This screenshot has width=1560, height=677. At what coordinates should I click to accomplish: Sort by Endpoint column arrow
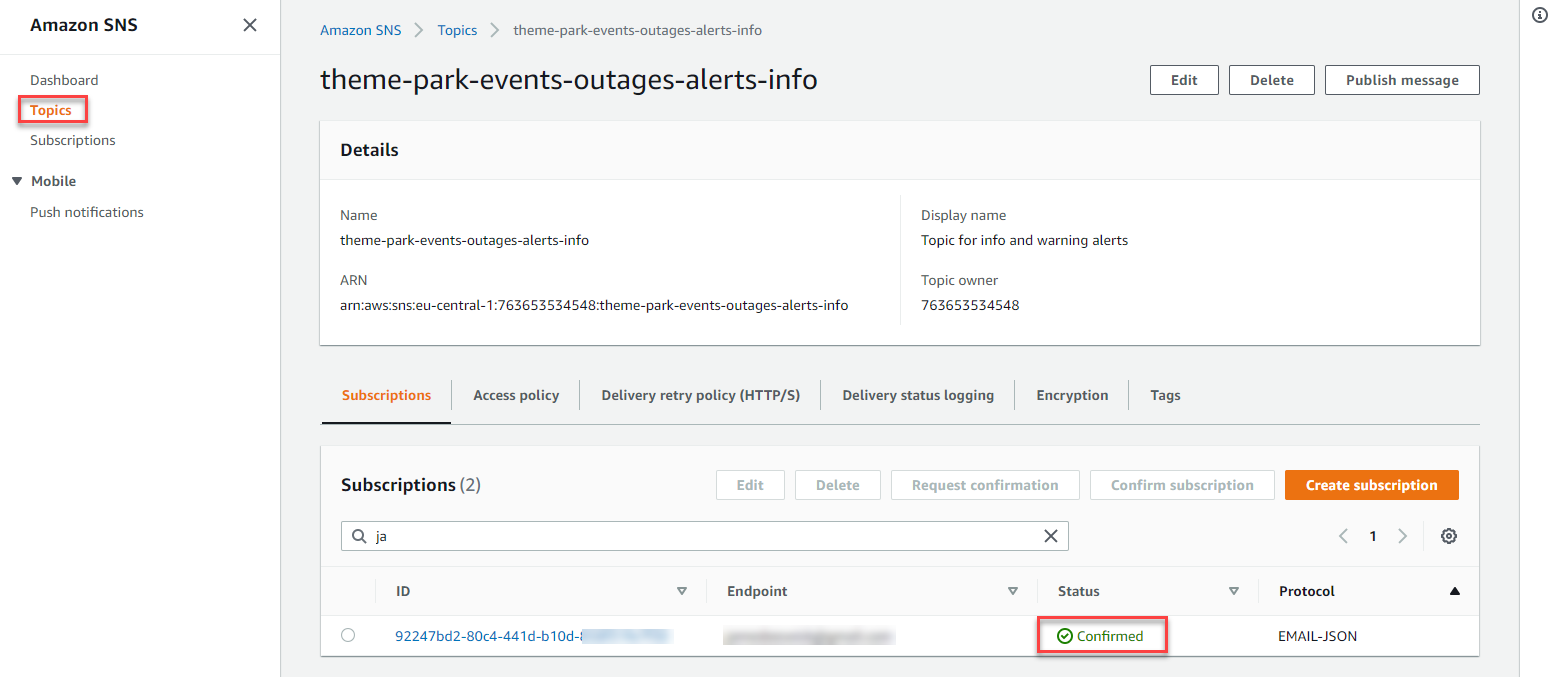(x=1013, y=591)
